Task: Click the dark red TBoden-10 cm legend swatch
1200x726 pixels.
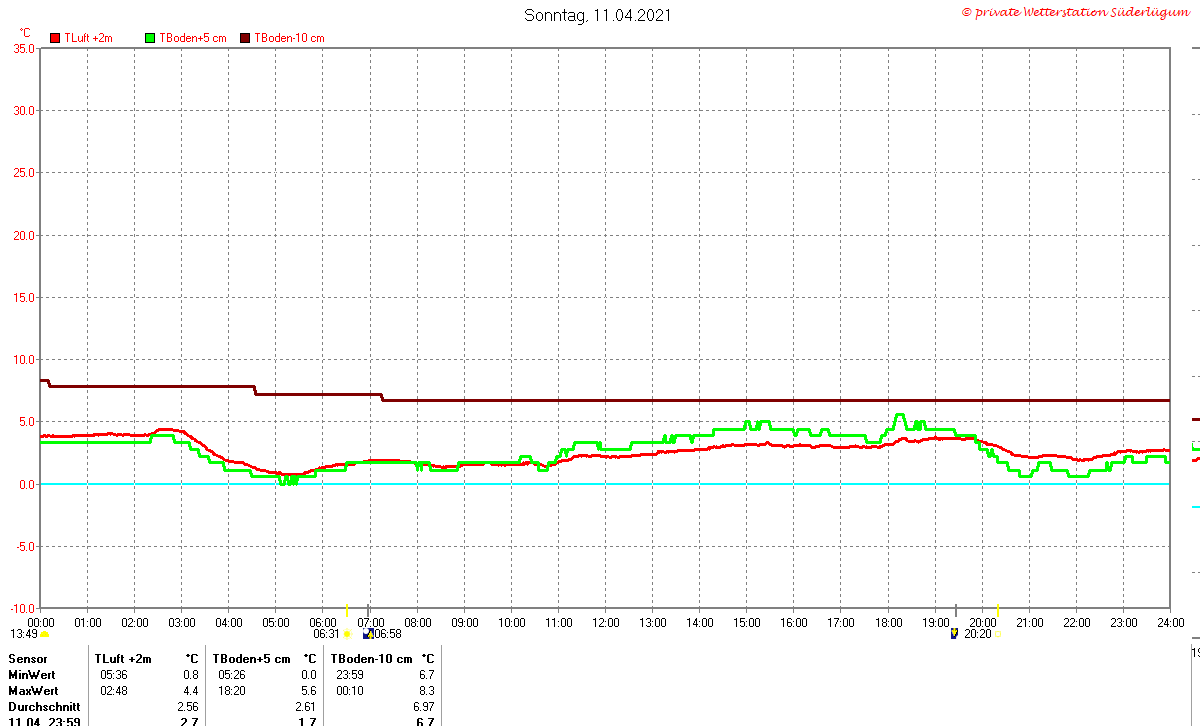Action: [246, 38]
